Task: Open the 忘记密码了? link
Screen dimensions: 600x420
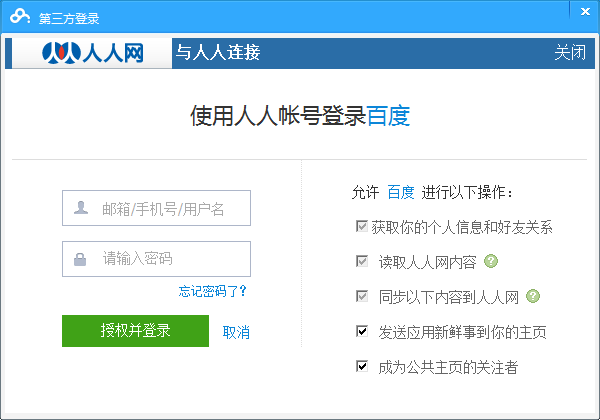Action: click(213, 291)
